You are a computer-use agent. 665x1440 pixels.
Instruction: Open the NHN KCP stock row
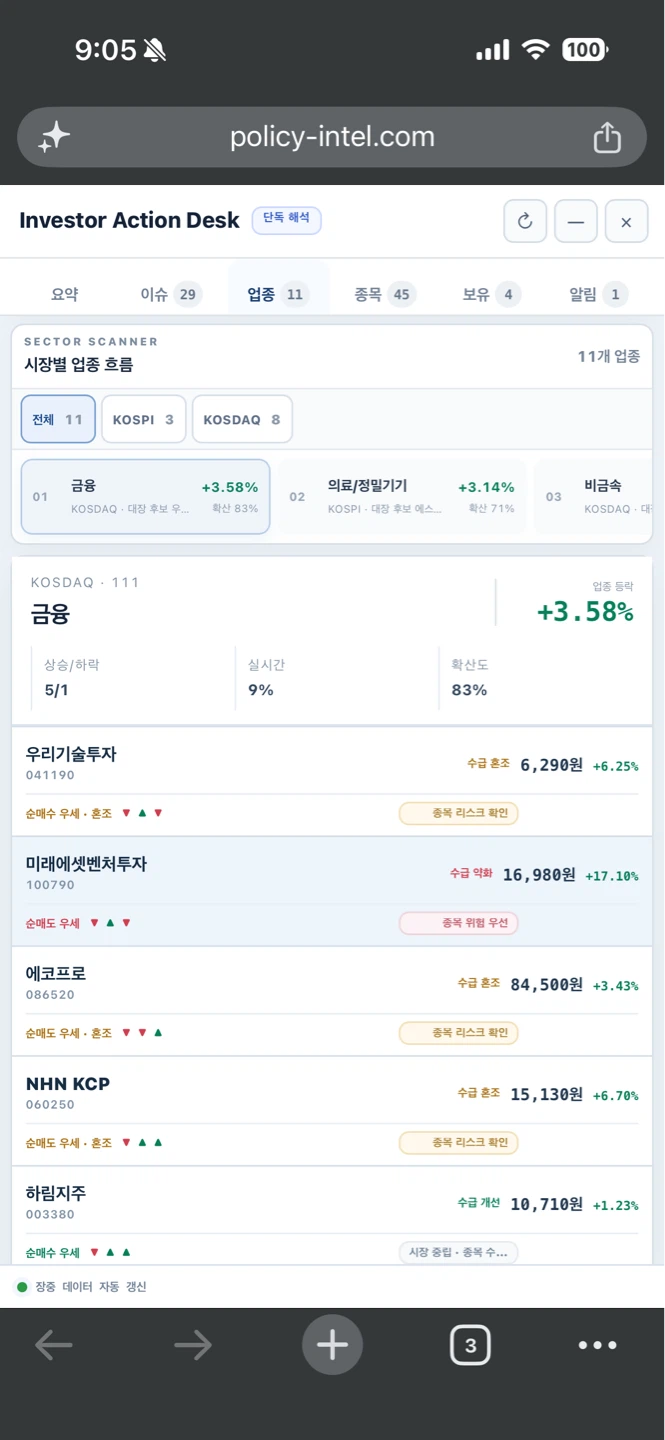click(332, 1111)
